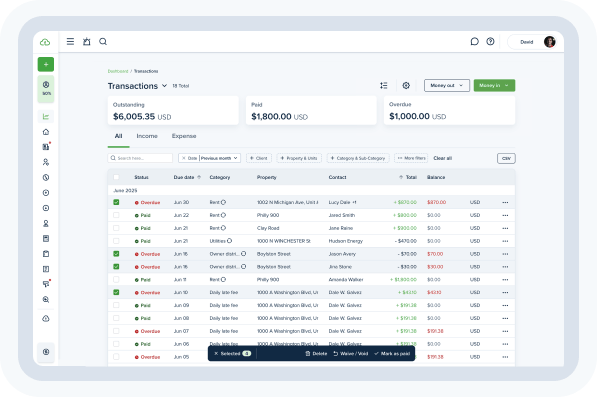Open the hamburger menu in top bar
The height and width of the screenshot is (397, 597).
point(70,41)
